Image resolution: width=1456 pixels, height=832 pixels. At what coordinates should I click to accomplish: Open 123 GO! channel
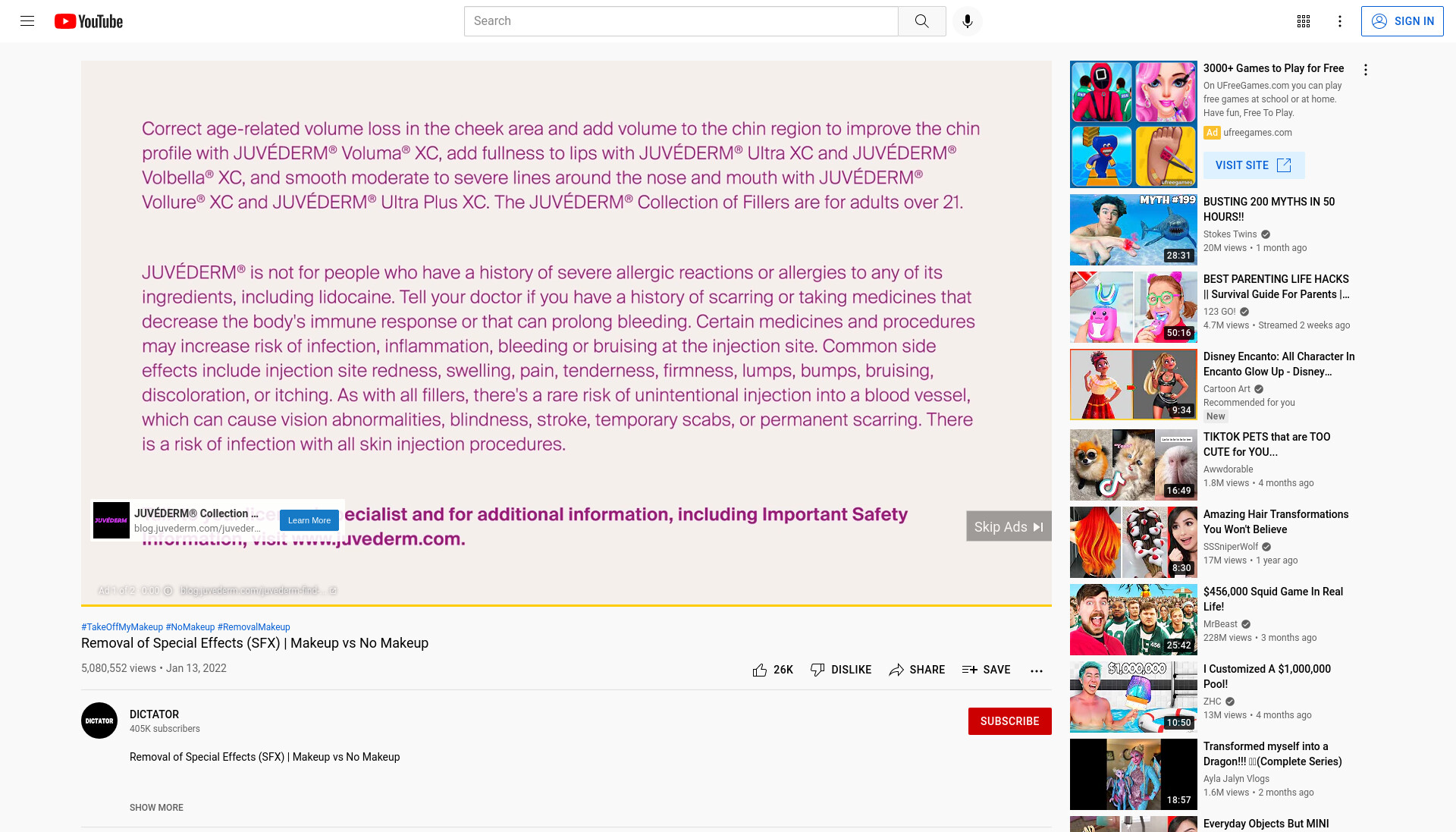point(1219,312)
